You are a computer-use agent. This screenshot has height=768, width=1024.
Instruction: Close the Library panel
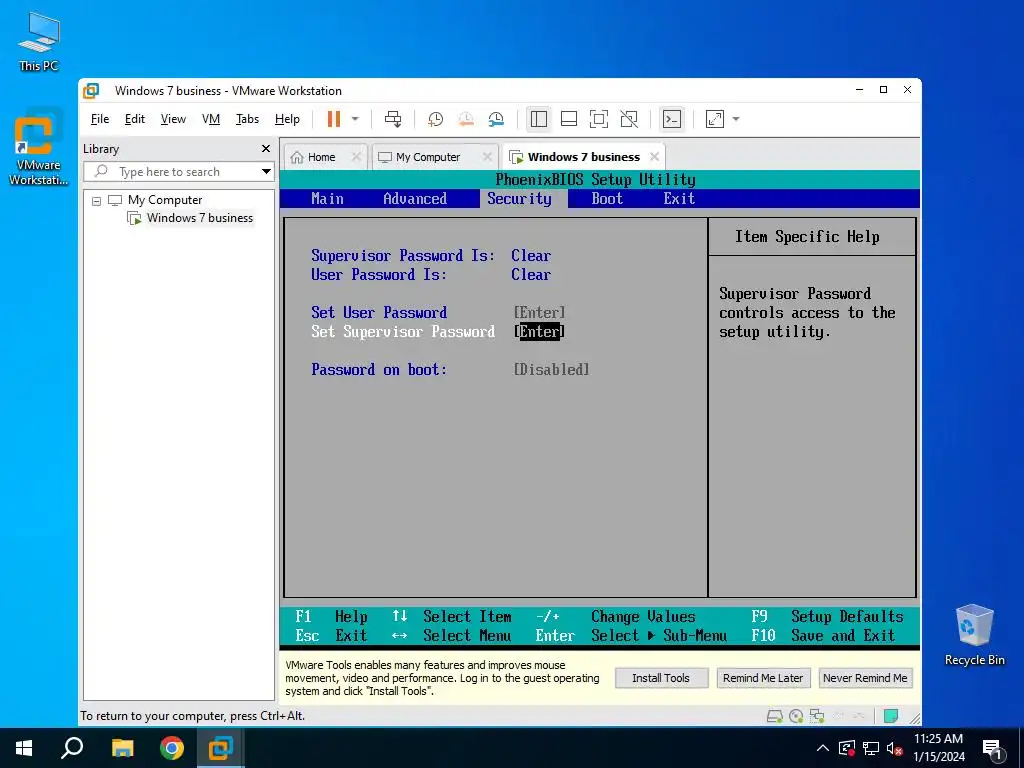click(266, 149)
